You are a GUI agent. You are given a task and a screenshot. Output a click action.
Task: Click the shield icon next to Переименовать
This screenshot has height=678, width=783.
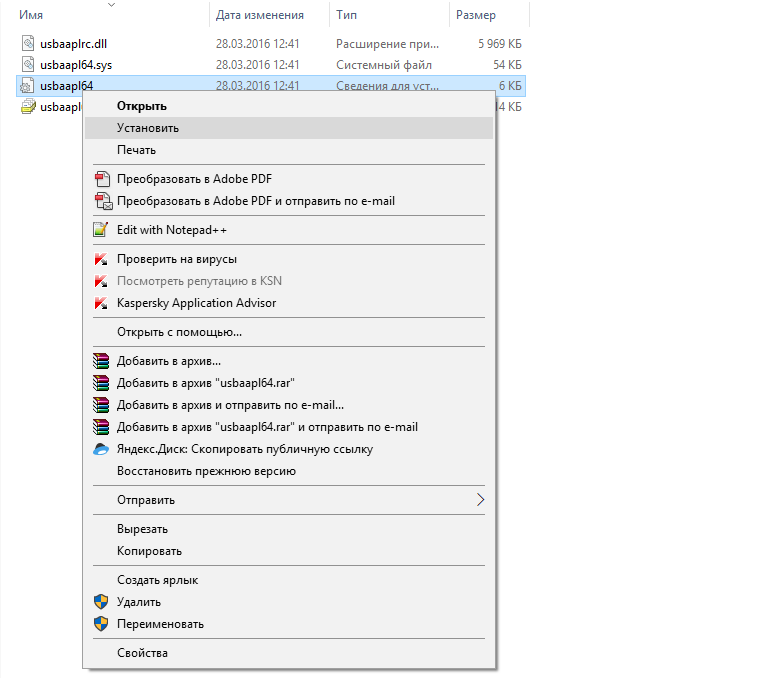100,624
